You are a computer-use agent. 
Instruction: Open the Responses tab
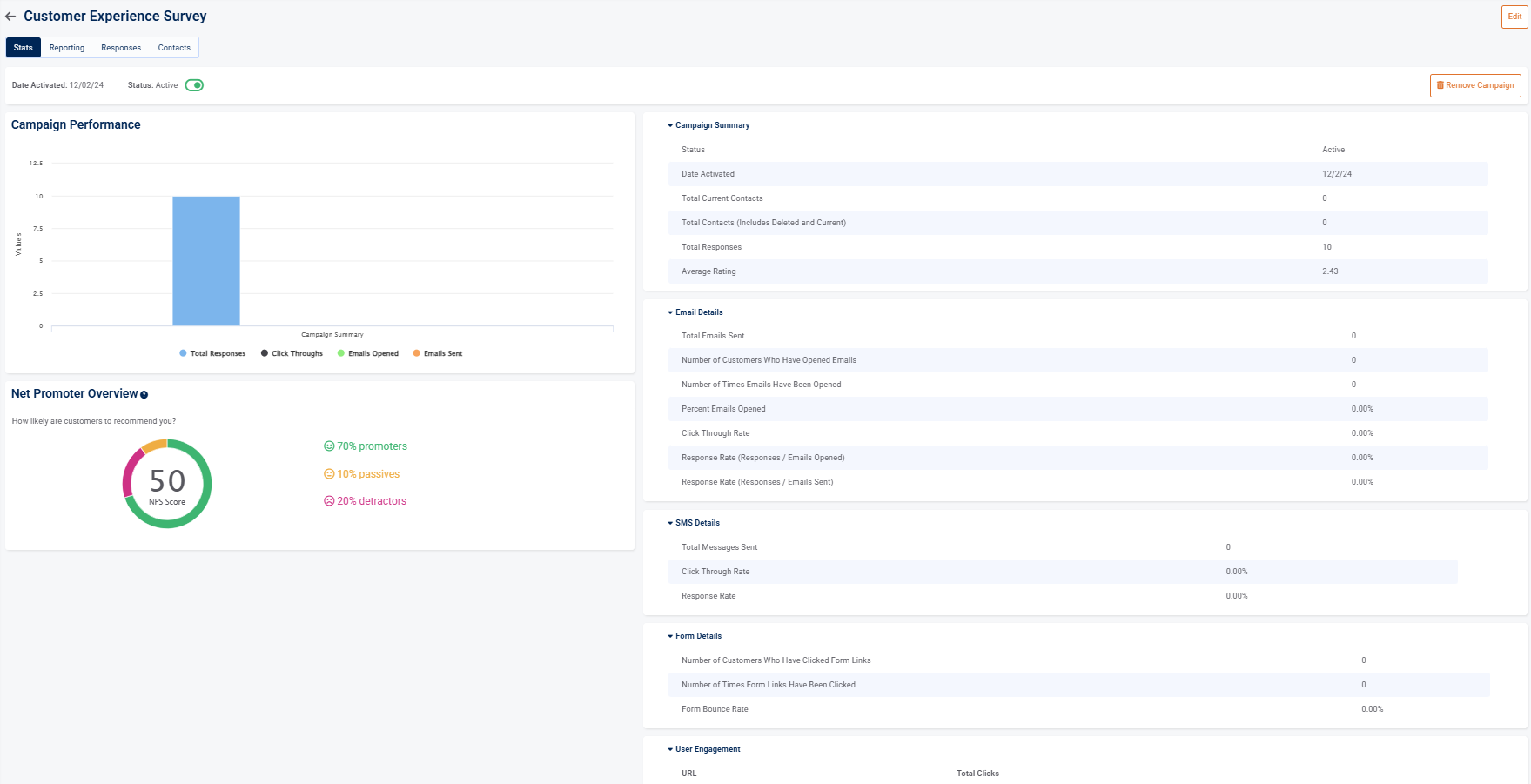click(121, 48)
